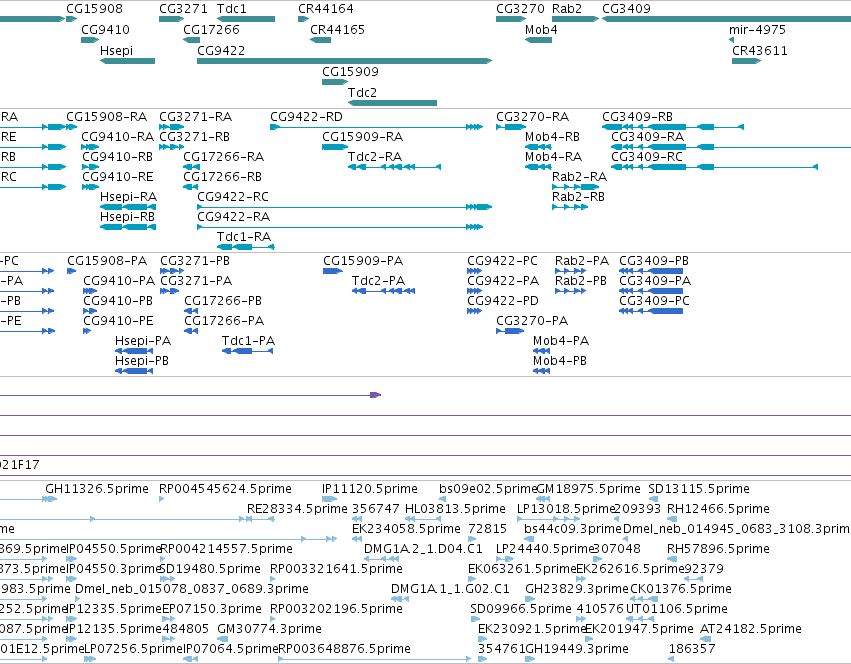
Task: Click EST SD09966.5prime label
Action: tap(520, 609)
